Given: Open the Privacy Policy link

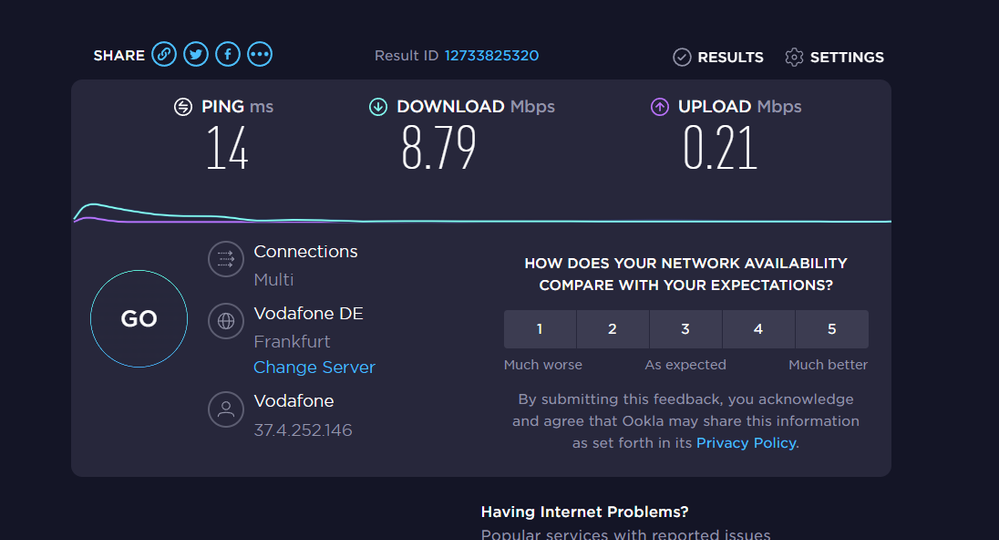Looking at the screenshot, I should (746, 443).
